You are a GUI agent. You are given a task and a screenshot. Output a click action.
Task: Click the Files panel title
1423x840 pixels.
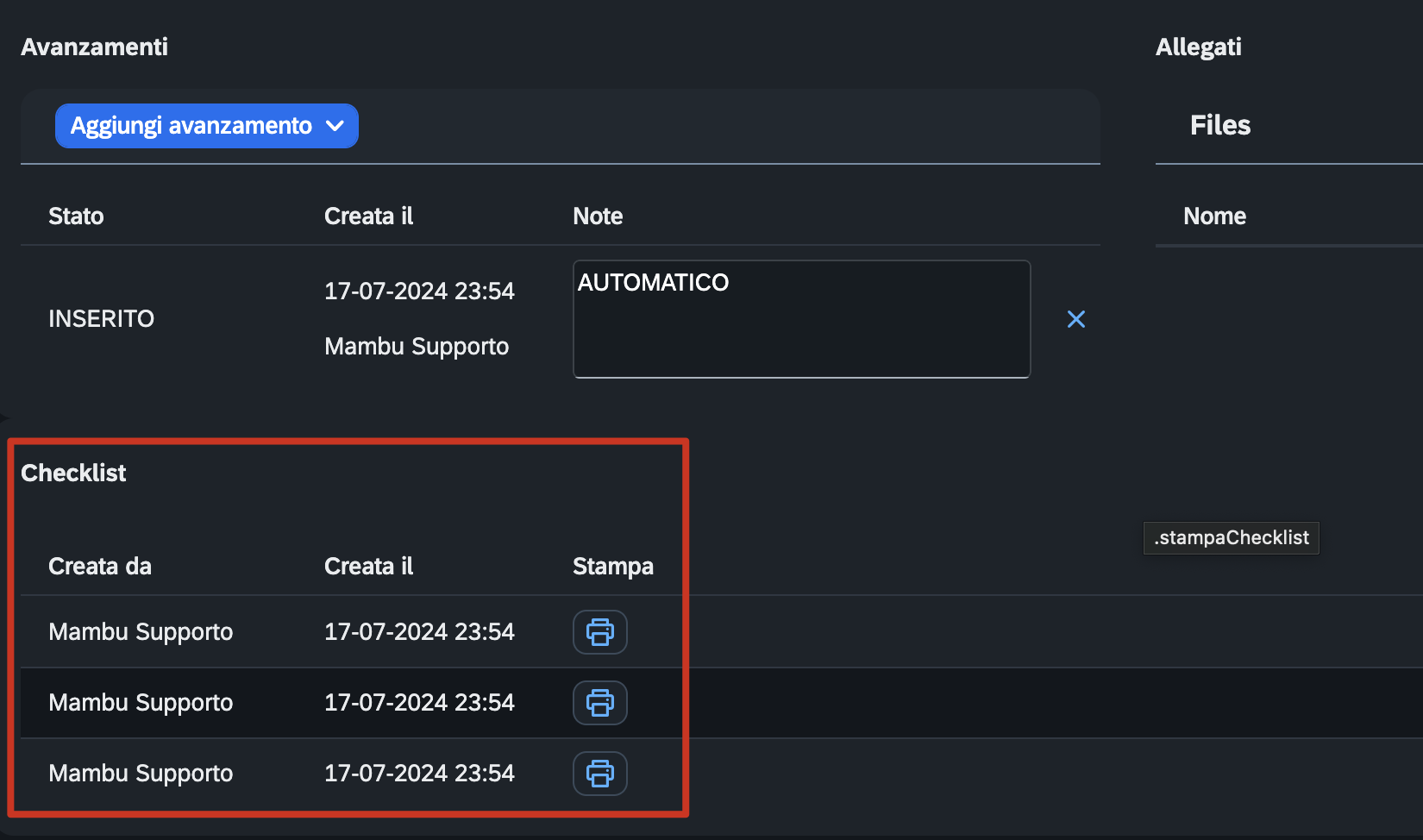pos(1220,125)
